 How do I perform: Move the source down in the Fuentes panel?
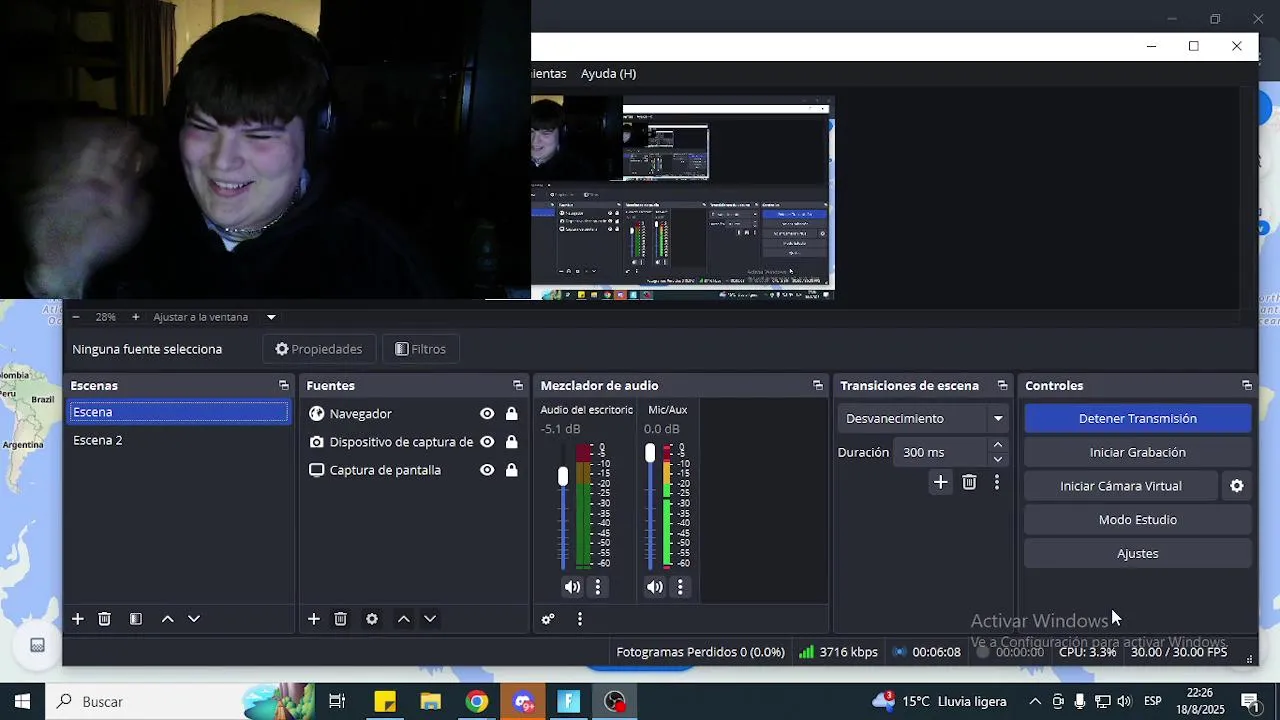click(430, 619)
